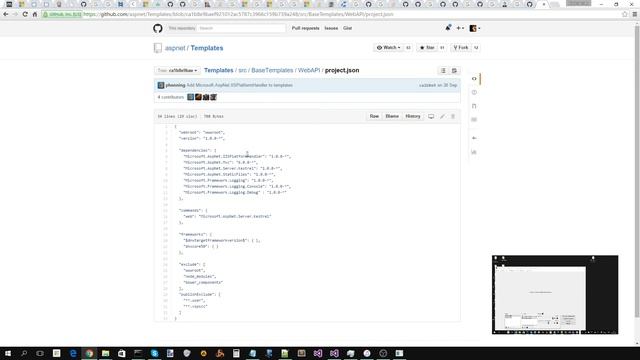The height and width of the screenshot is (360, 640).
Task: Expand the Tree branch selector dropdown
Action: [177, 71]
